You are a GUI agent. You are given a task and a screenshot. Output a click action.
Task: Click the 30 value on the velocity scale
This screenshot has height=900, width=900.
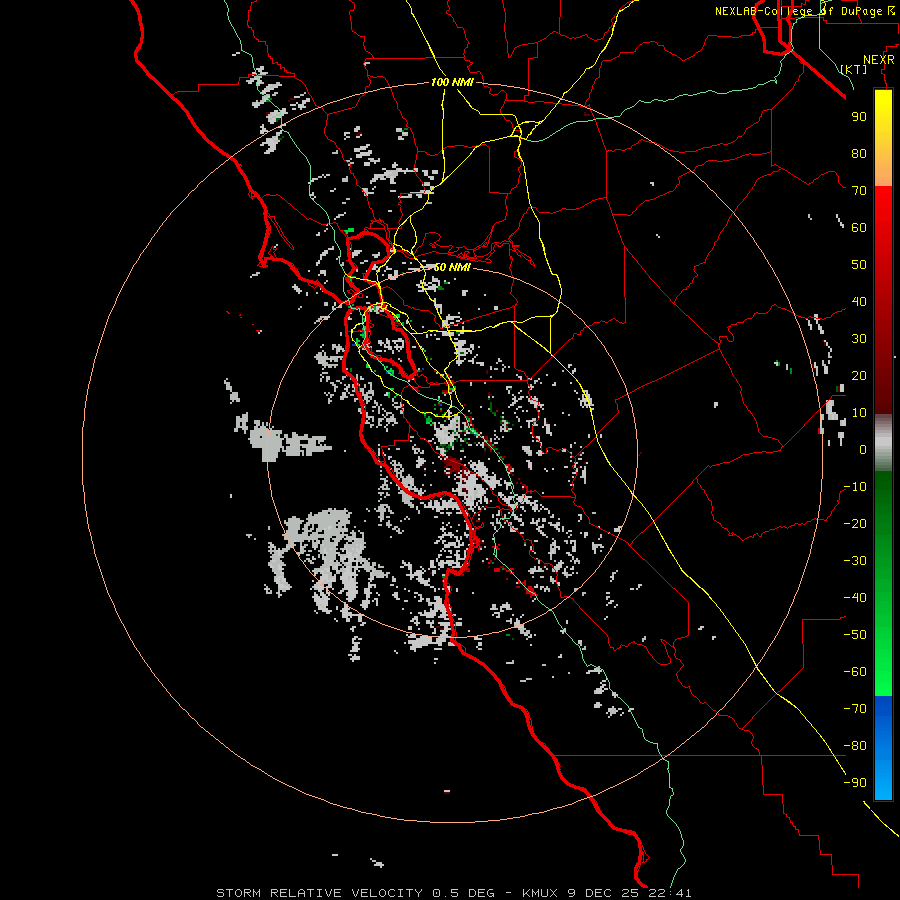859,339
